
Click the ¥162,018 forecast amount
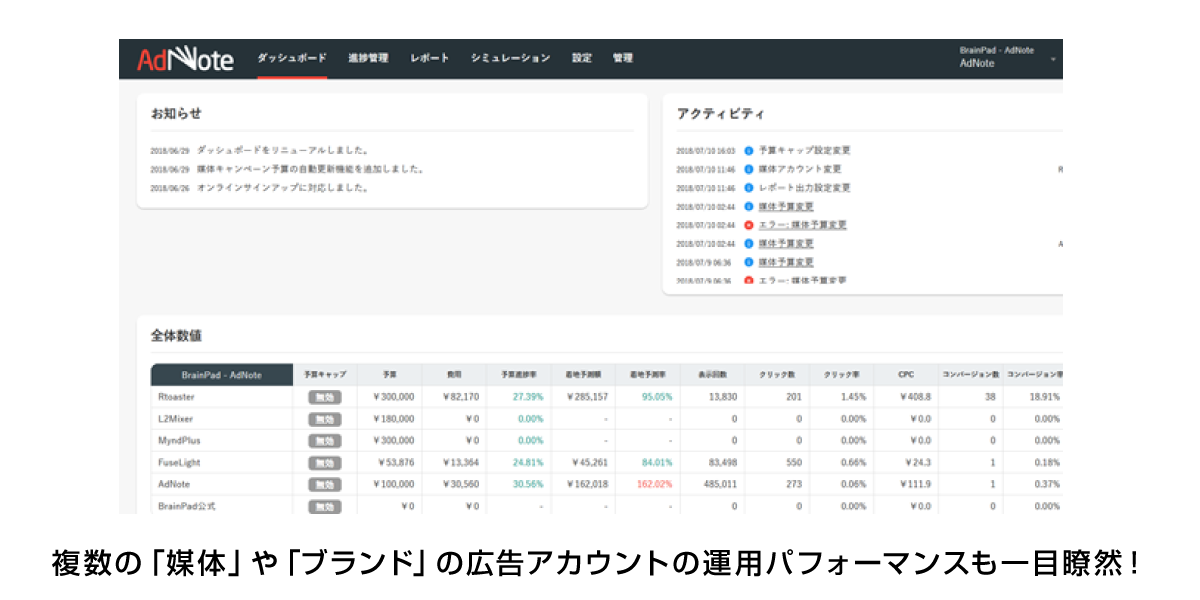586,484
